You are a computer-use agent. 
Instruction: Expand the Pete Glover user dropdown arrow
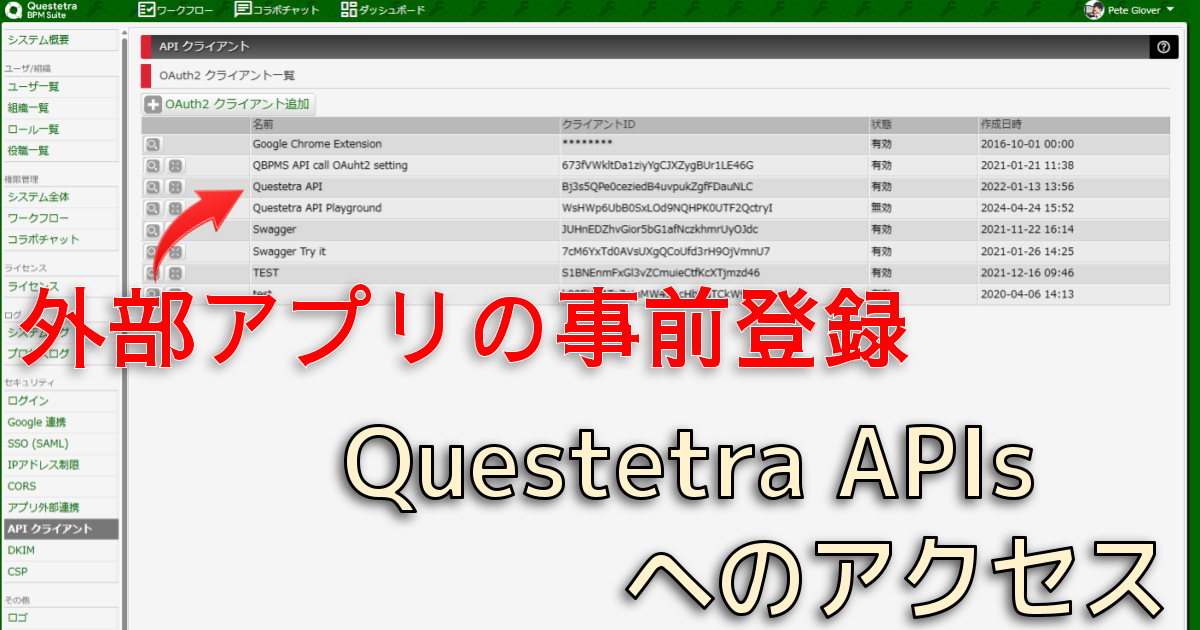(1170, 10)
